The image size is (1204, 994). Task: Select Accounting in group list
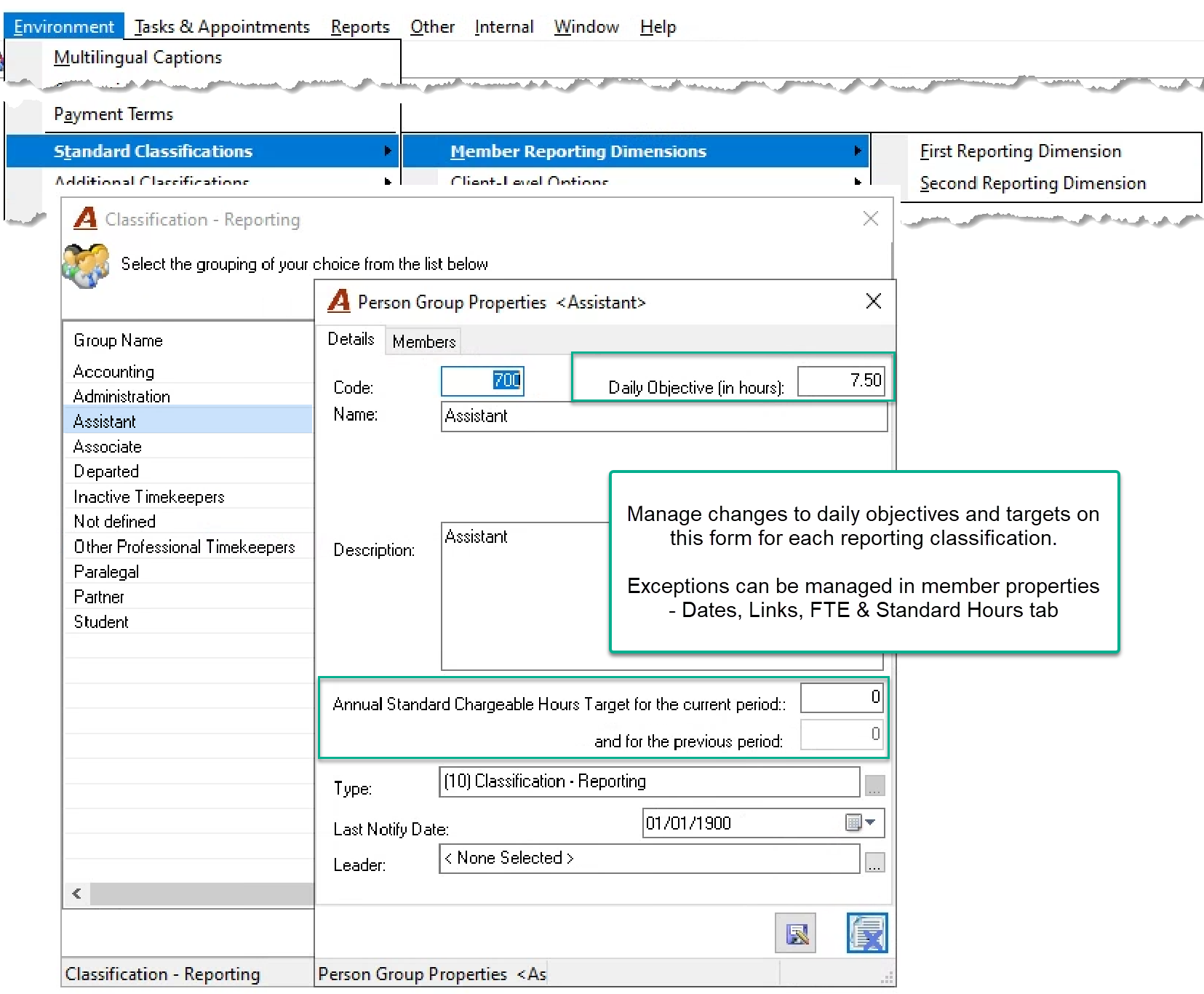(x=188, y=372)
